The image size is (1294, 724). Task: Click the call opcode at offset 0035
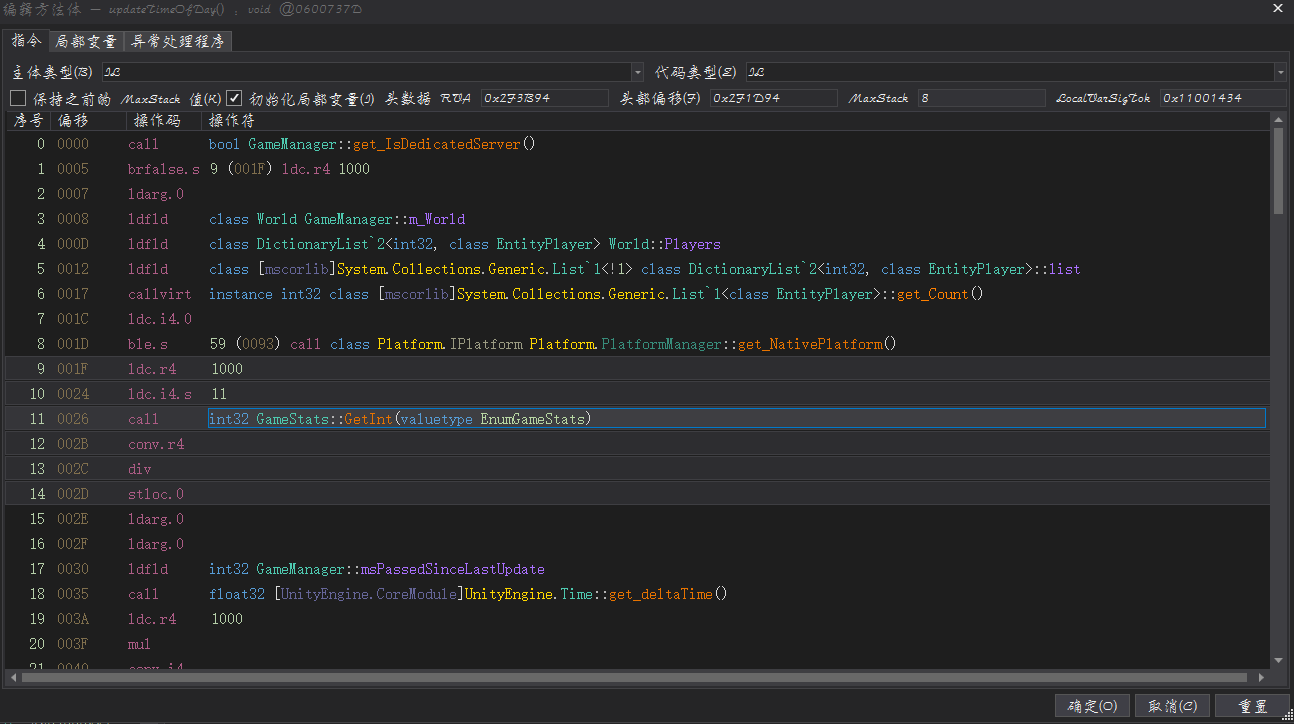[144, 594]
